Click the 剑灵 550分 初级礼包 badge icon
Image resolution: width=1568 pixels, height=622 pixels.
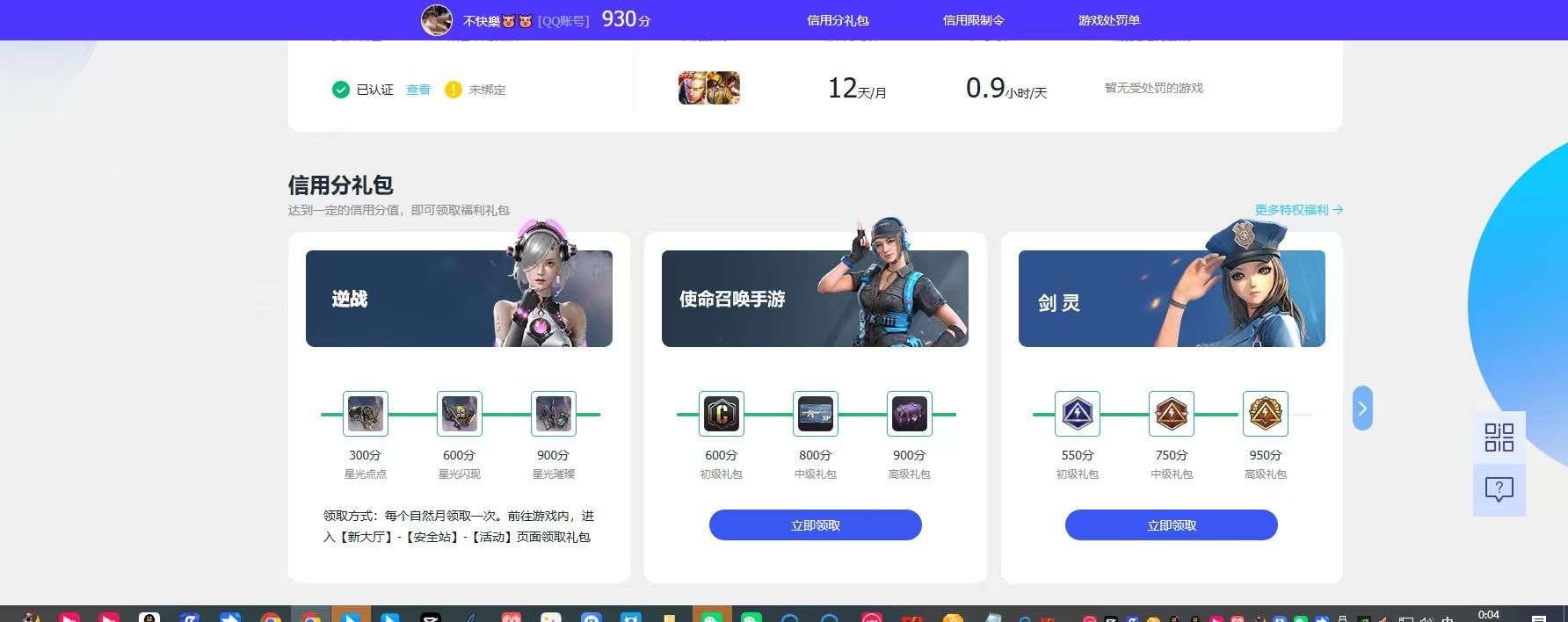[x=1078, y=414]
